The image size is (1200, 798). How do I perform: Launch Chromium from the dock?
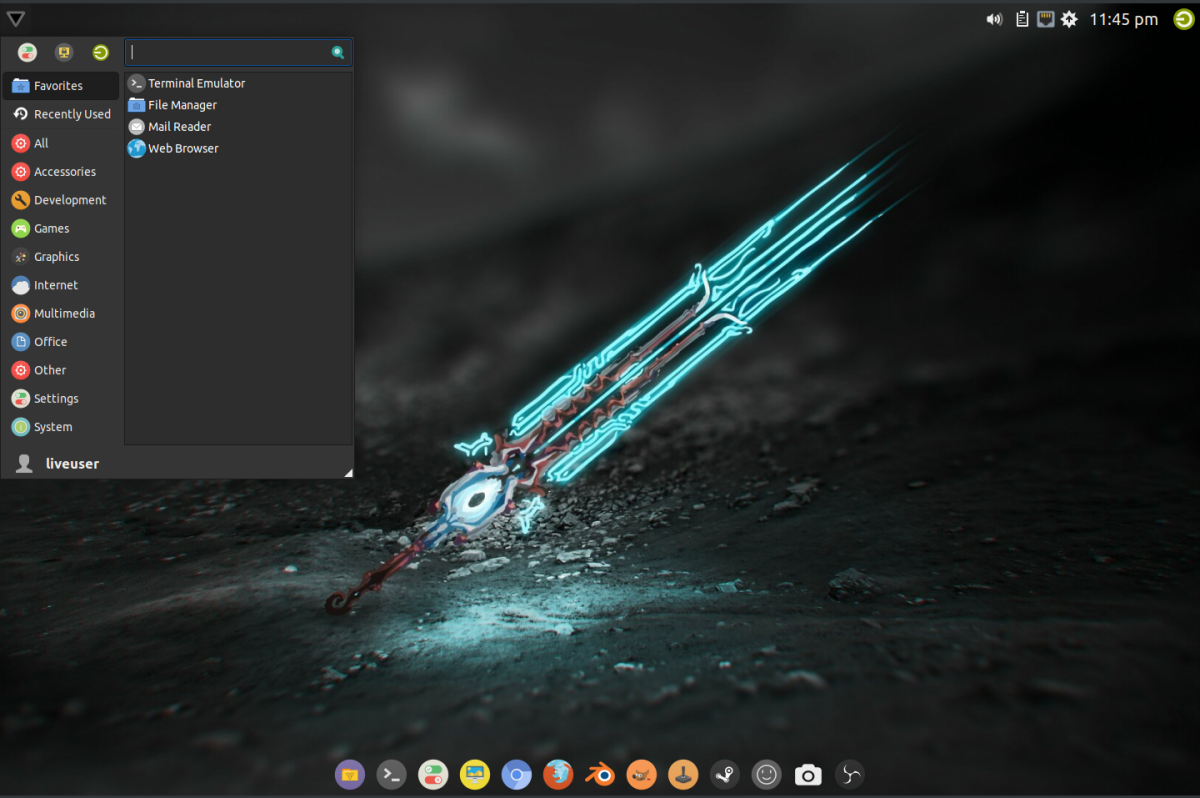click(x=516, y=774)
